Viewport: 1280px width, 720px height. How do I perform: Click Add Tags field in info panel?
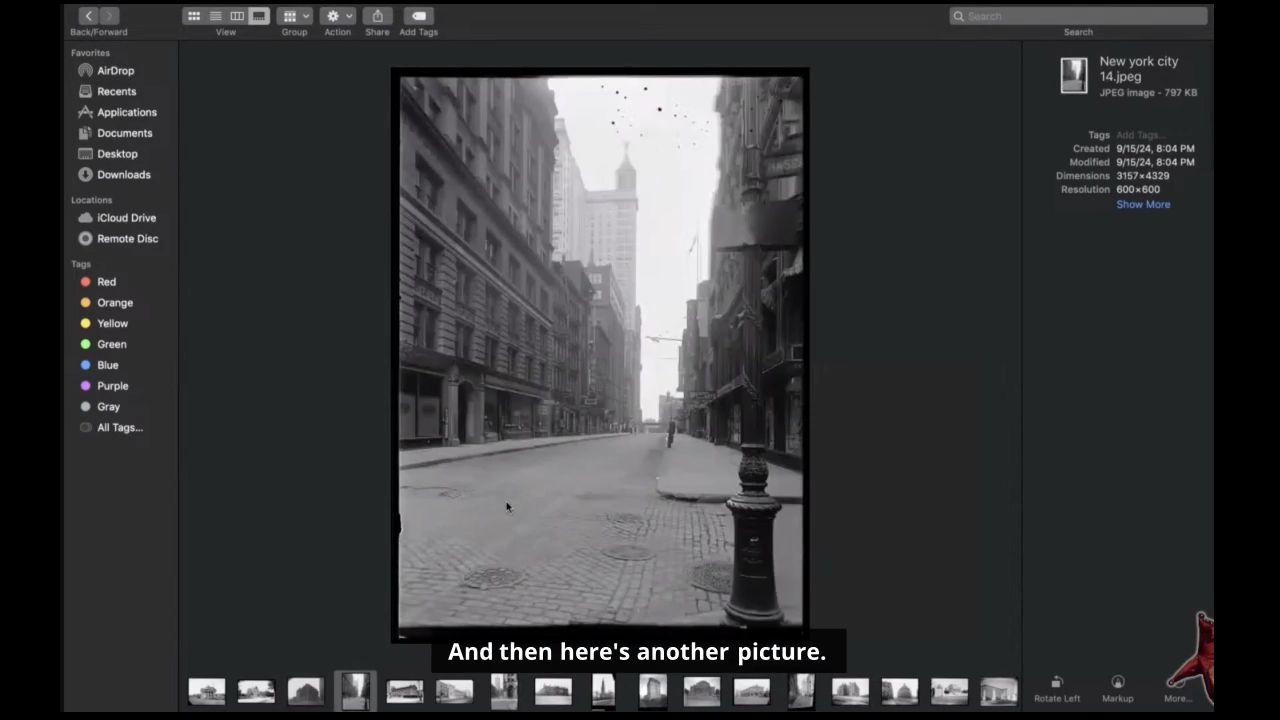pos(1140,135)
